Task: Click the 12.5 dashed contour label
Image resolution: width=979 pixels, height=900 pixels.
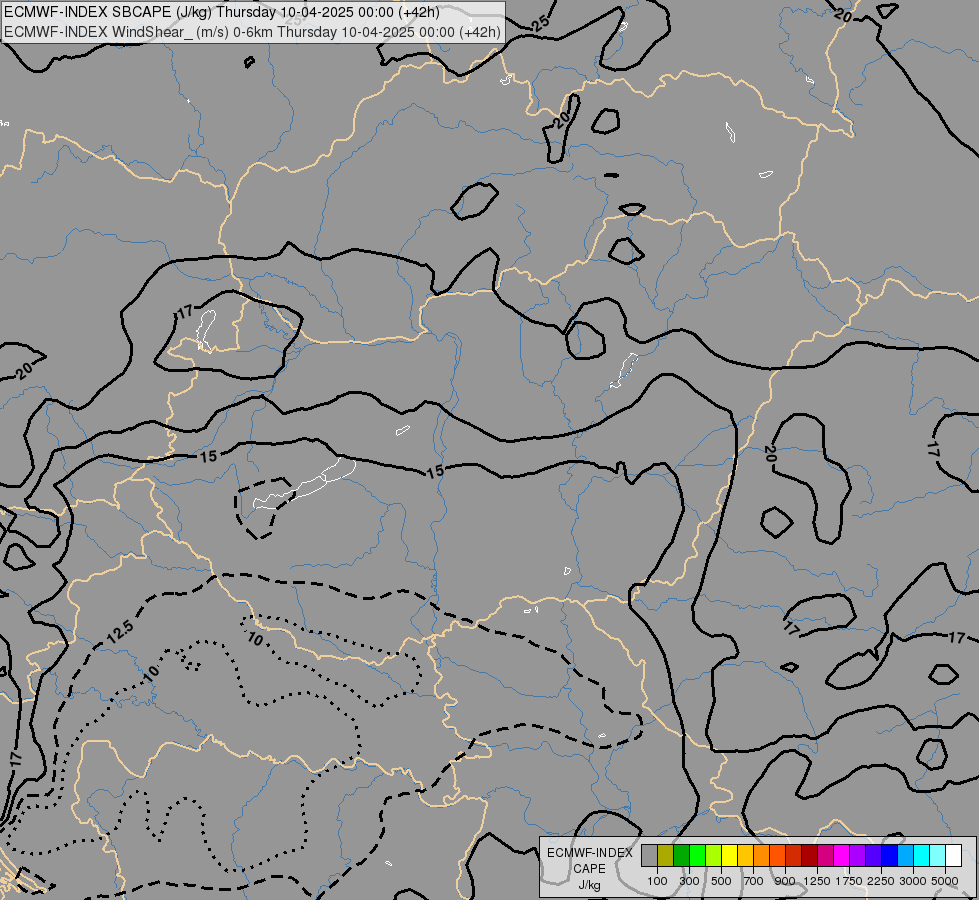Action: [x=120, y=632]
